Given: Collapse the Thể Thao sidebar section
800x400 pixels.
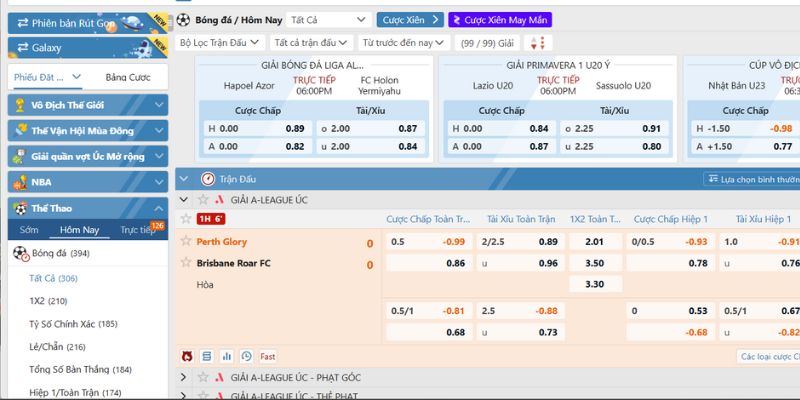Looking at the screenshot, I should (155, 208).
